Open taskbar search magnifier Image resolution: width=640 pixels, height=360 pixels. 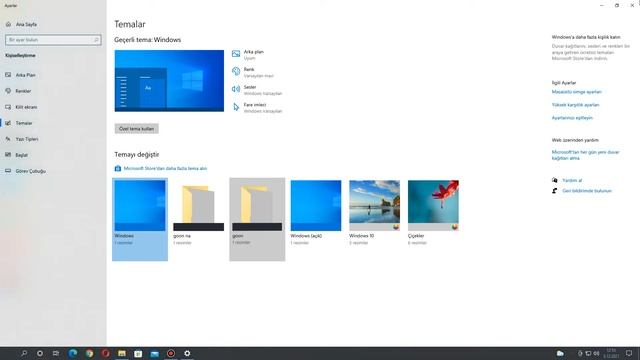[24, 353]
